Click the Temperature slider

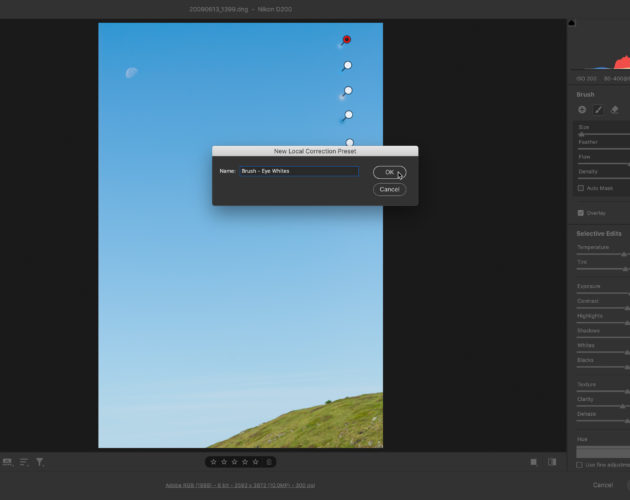pos(603,254)
